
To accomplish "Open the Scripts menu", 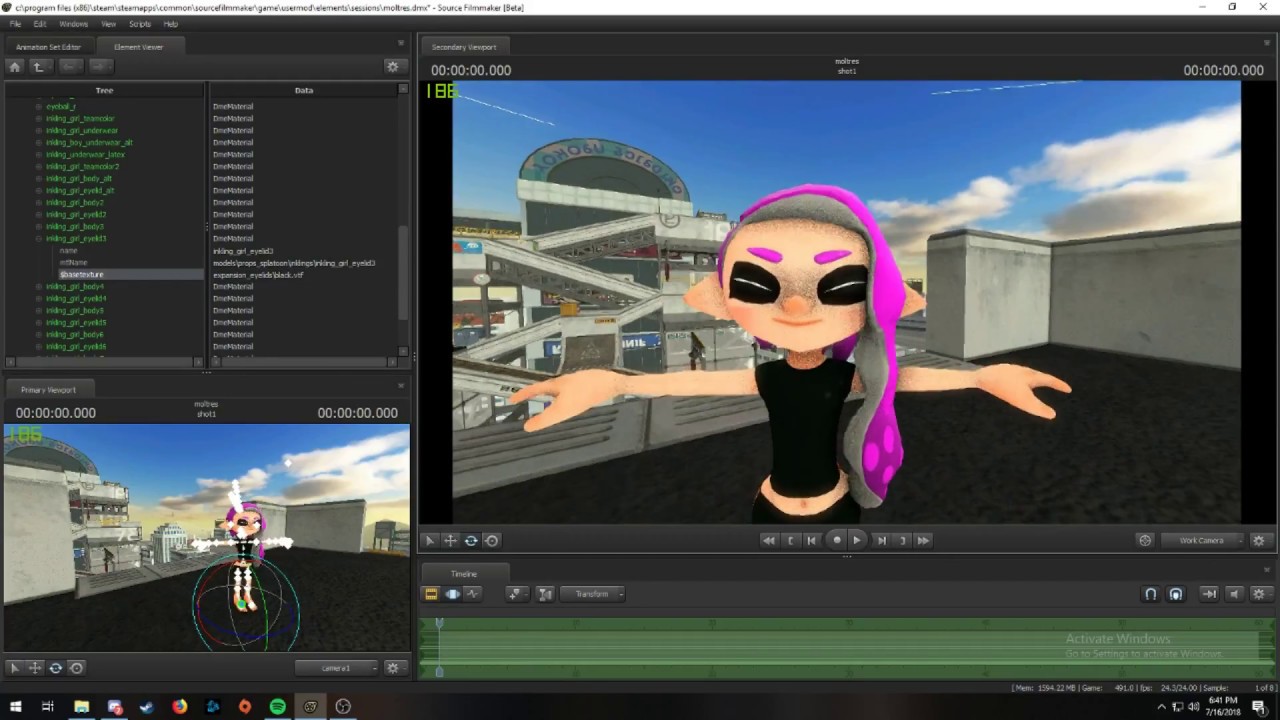I will click(x=140, y=24).
